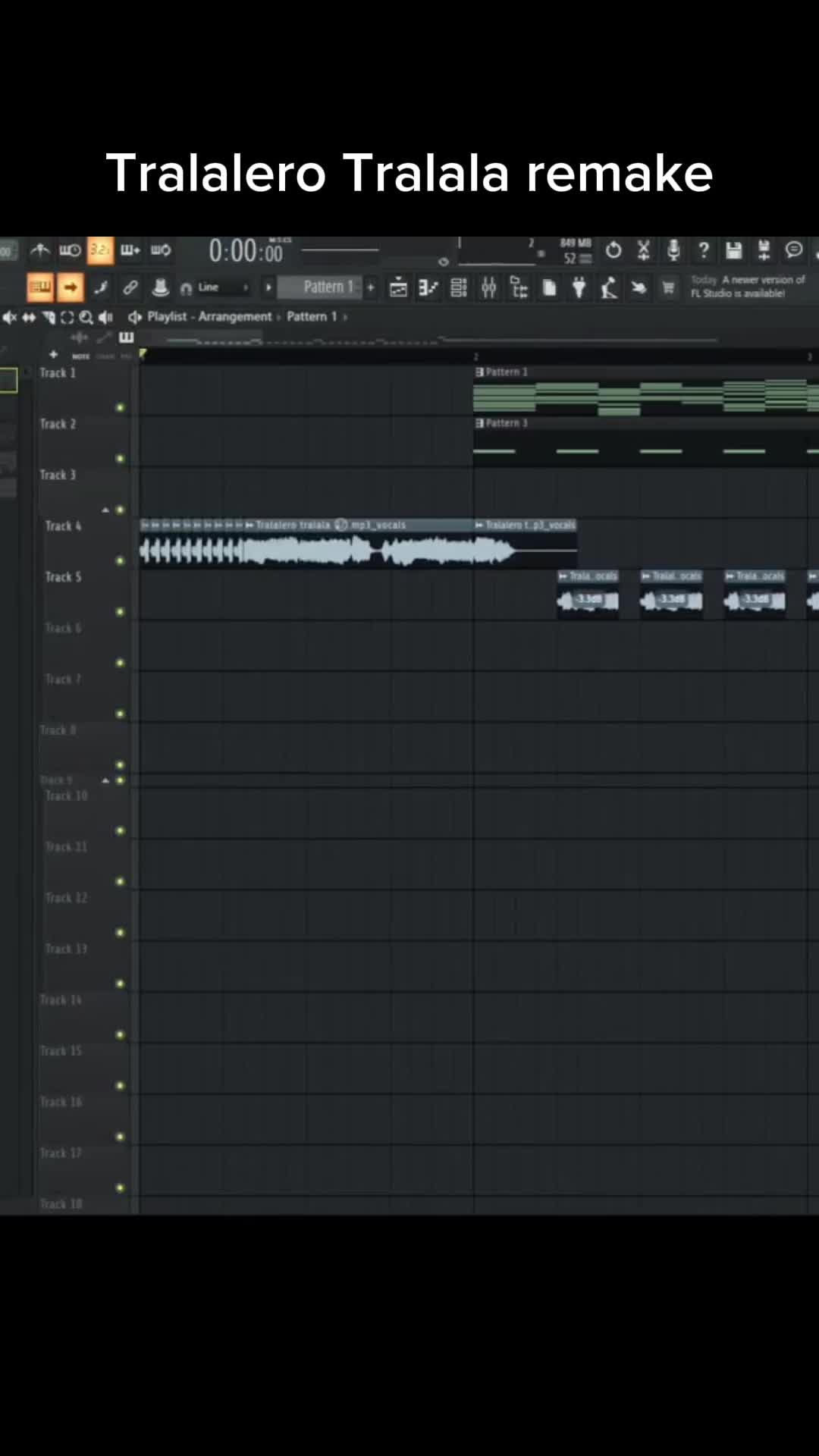The width and height of the screenshot is (819, 1456).
Task: Click the shopping cart icon
Action: pyautogui.click(x=668, y=287)
